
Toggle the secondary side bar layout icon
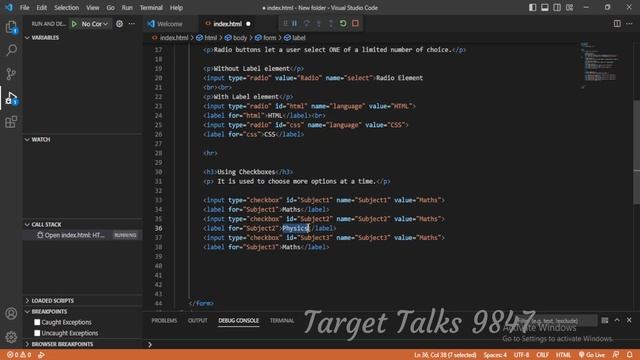pos(557,7)
